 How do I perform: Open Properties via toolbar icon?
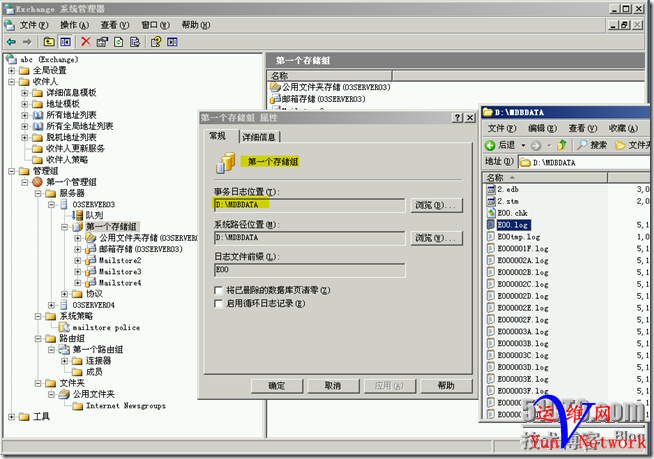102,42
